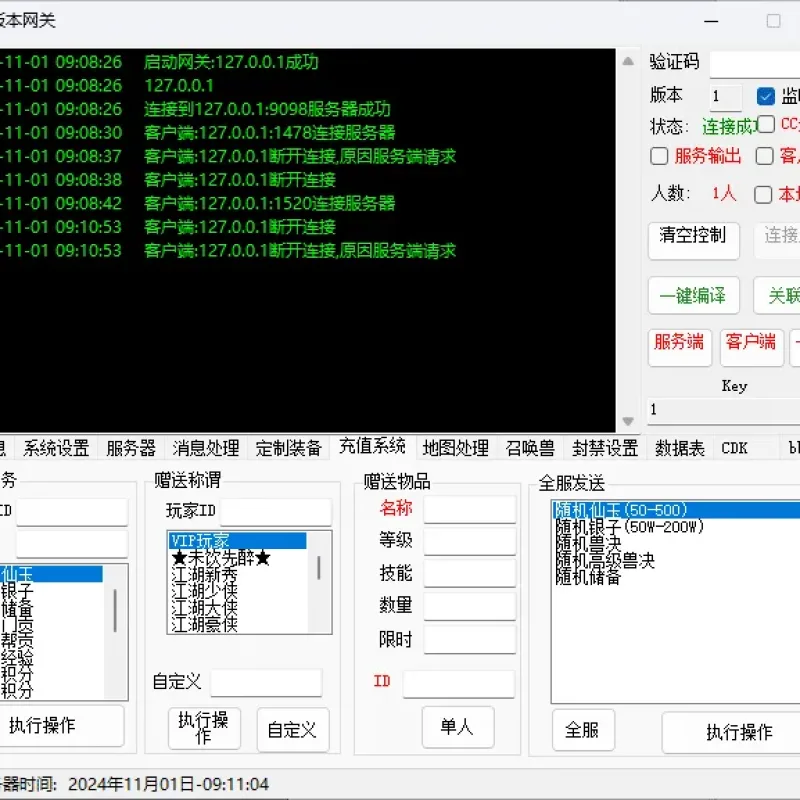Click the 等级 input field
This screenshot has height=800, width=800.
pyautogui.click(x=469, y=541)
